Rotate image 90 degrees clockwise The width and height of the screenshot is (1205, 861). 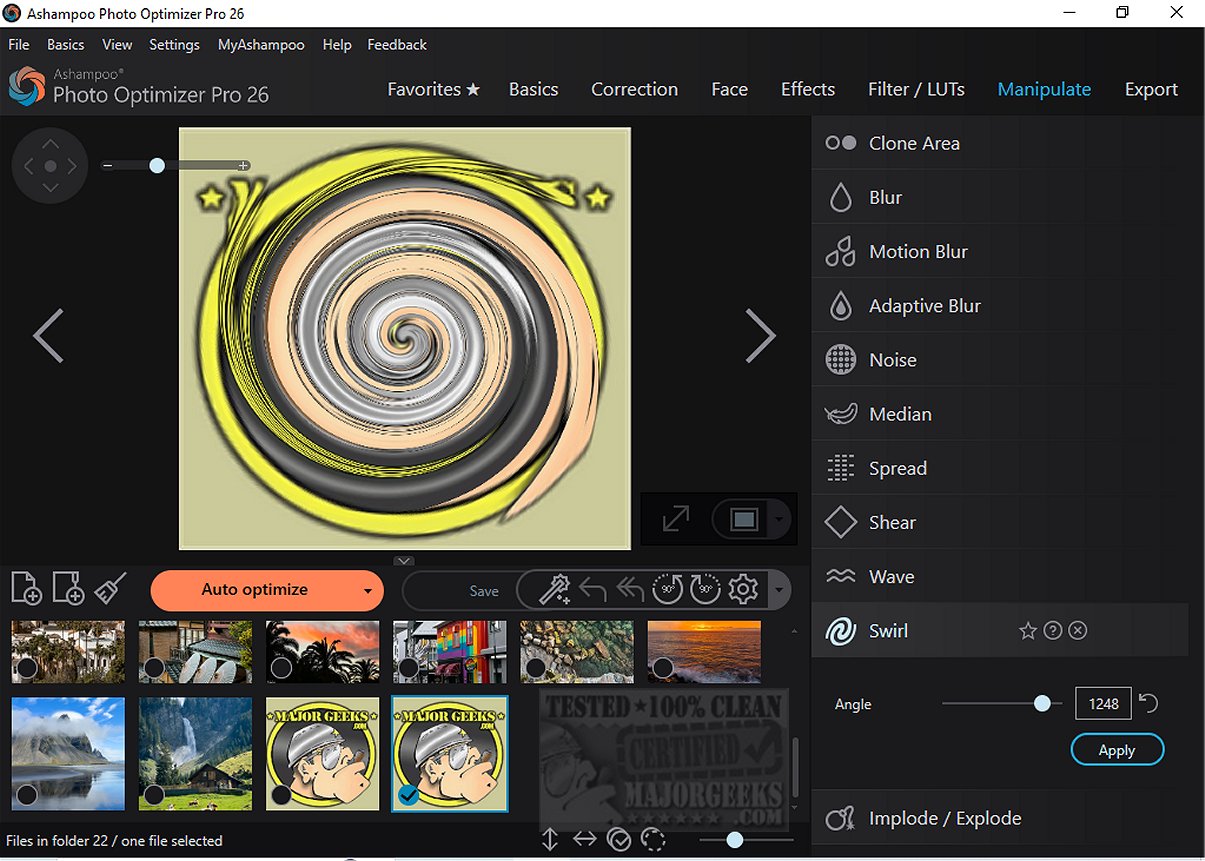coord(705,590)
